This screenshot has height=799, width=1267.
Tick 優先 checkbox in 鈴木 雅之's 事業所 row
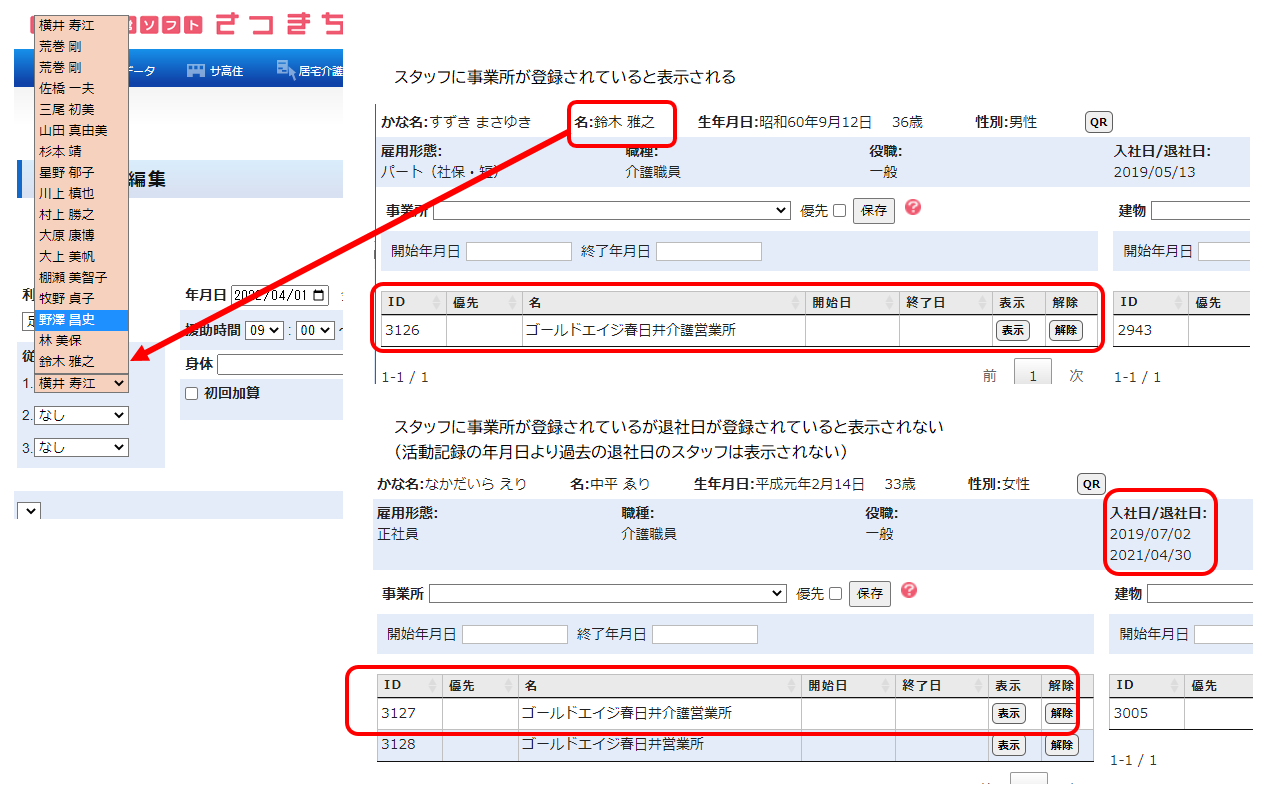(839, 211)
